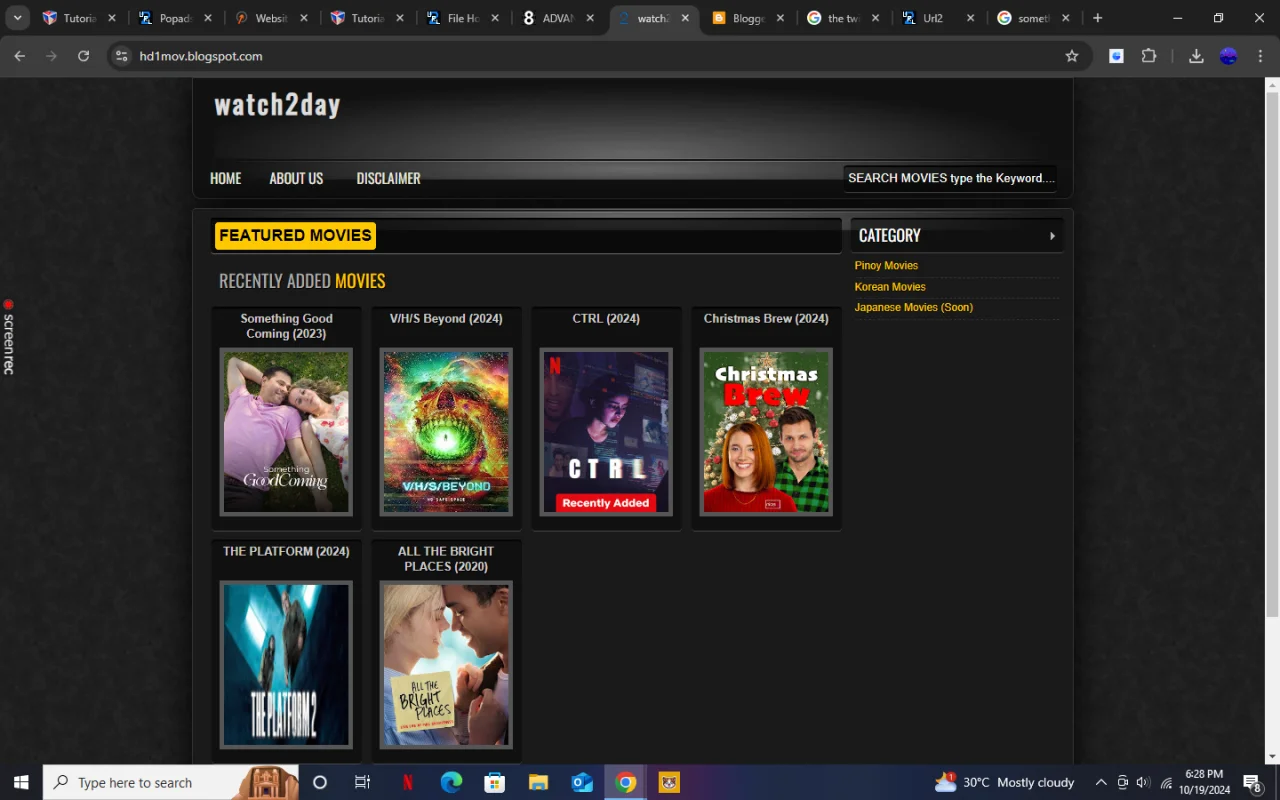Screen dimensions: 1280x800
Task: Launch Microsoft Edge from the taskbar
Action: [x=451, y=782]
